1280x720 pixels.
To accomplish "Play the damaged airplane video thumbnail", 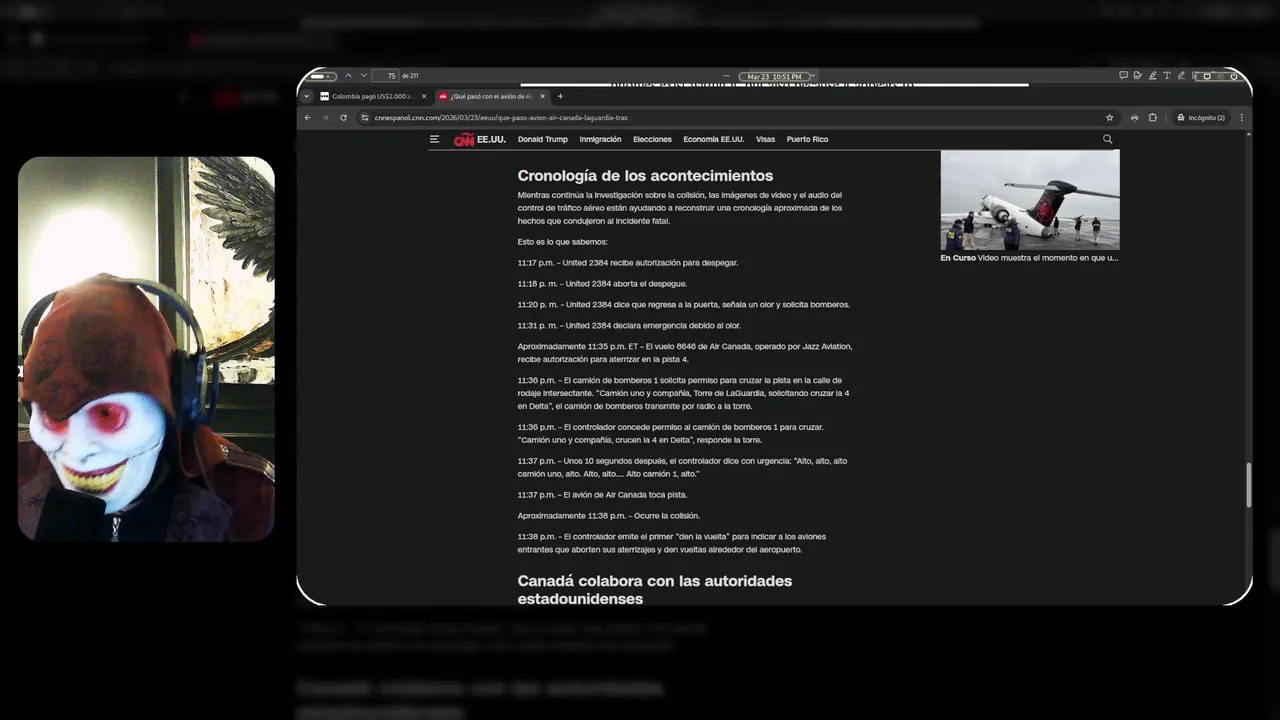I will [x=1030, y=200].
